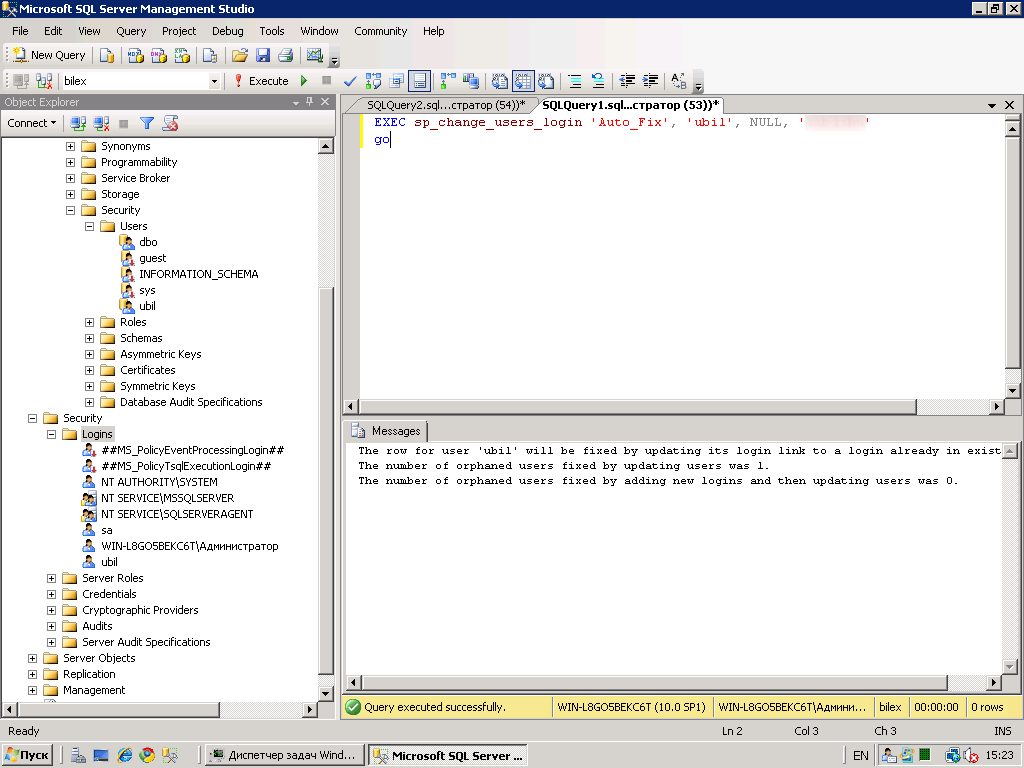The image size is (1024, 768).
Task: Start debugging with the green arrow
Action: (304, 81)
